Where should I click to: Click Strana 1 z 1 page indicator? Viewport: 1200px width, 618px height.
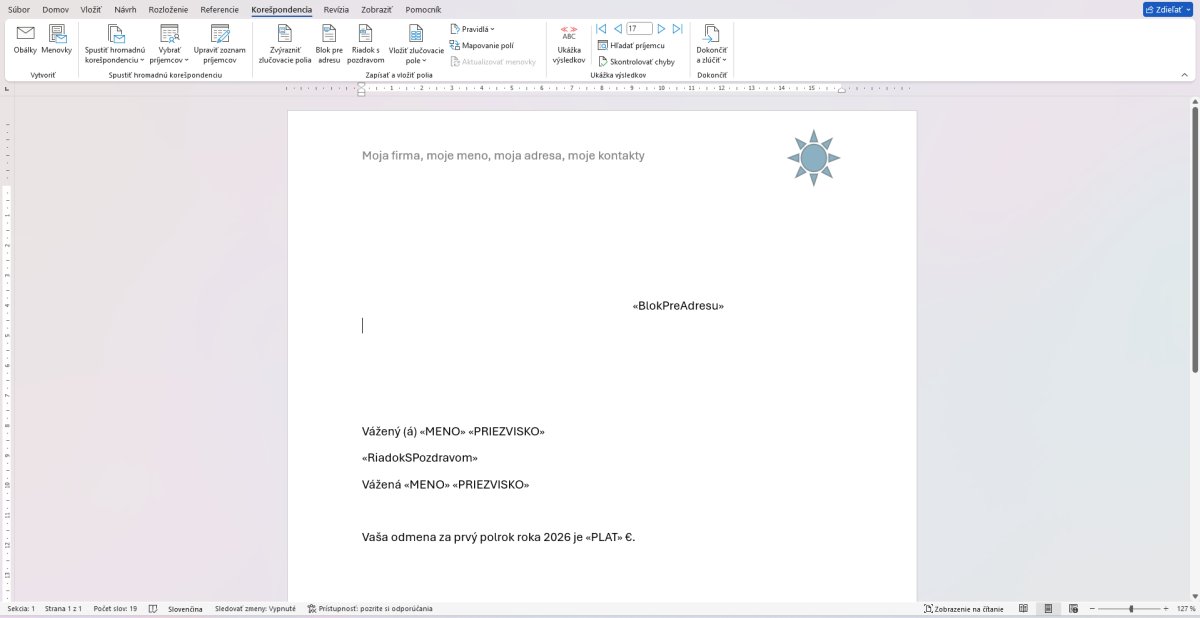click(x=64, y=608)
